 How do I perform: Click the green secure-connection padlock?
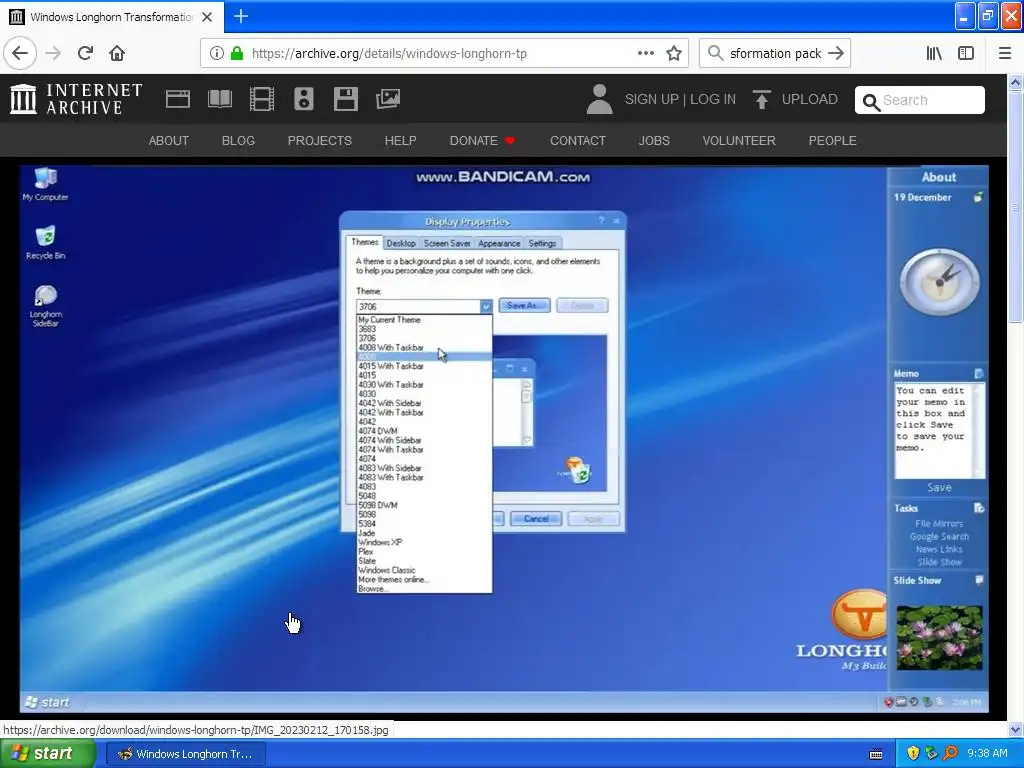(237, 54)
